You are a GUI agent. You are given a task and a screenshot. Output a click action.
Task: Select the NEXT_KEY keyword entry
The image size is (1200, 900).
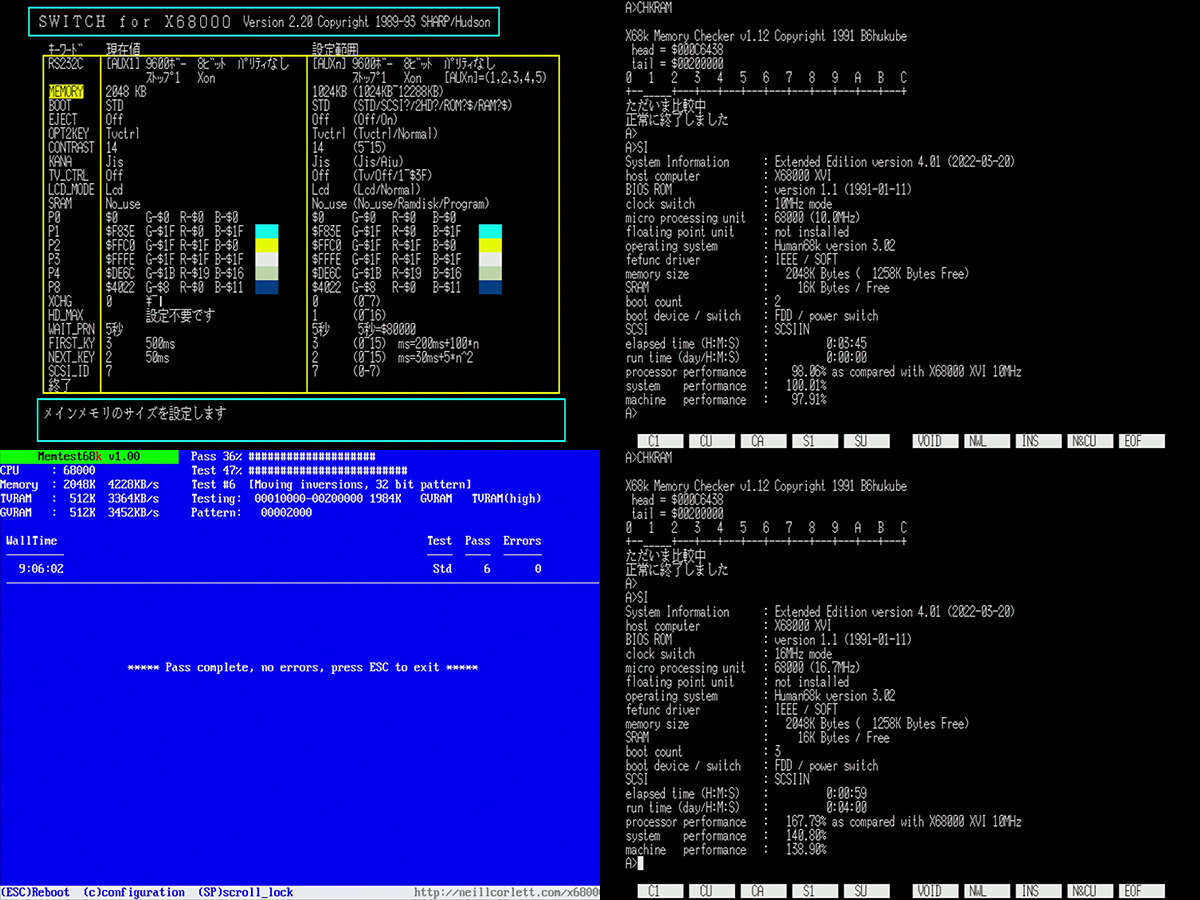(71, 357)
